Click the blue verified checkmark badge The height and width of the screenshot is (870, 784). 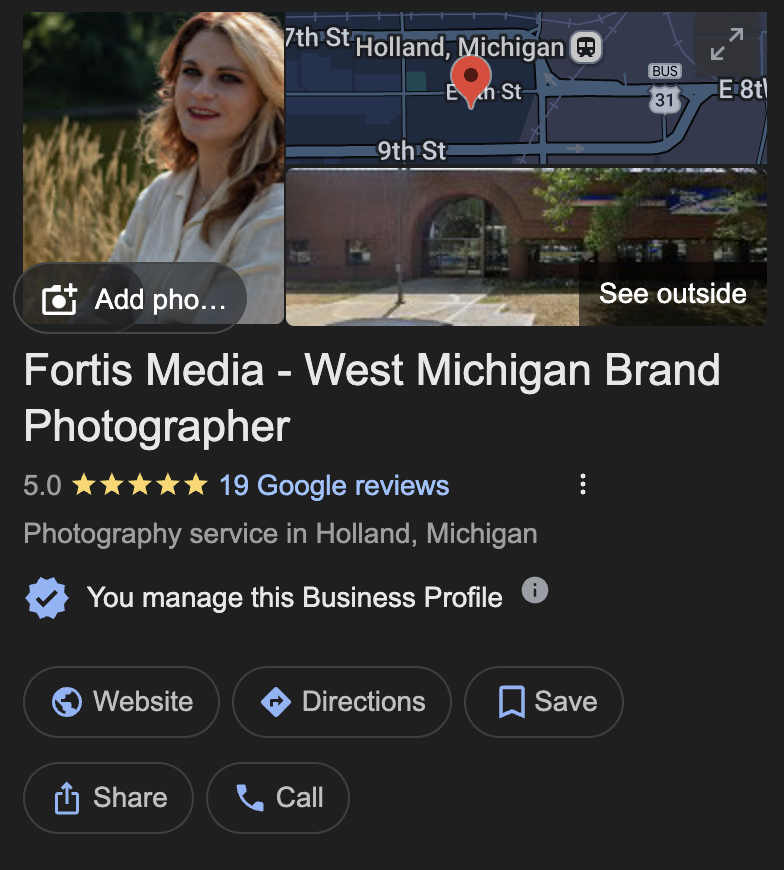47,598
